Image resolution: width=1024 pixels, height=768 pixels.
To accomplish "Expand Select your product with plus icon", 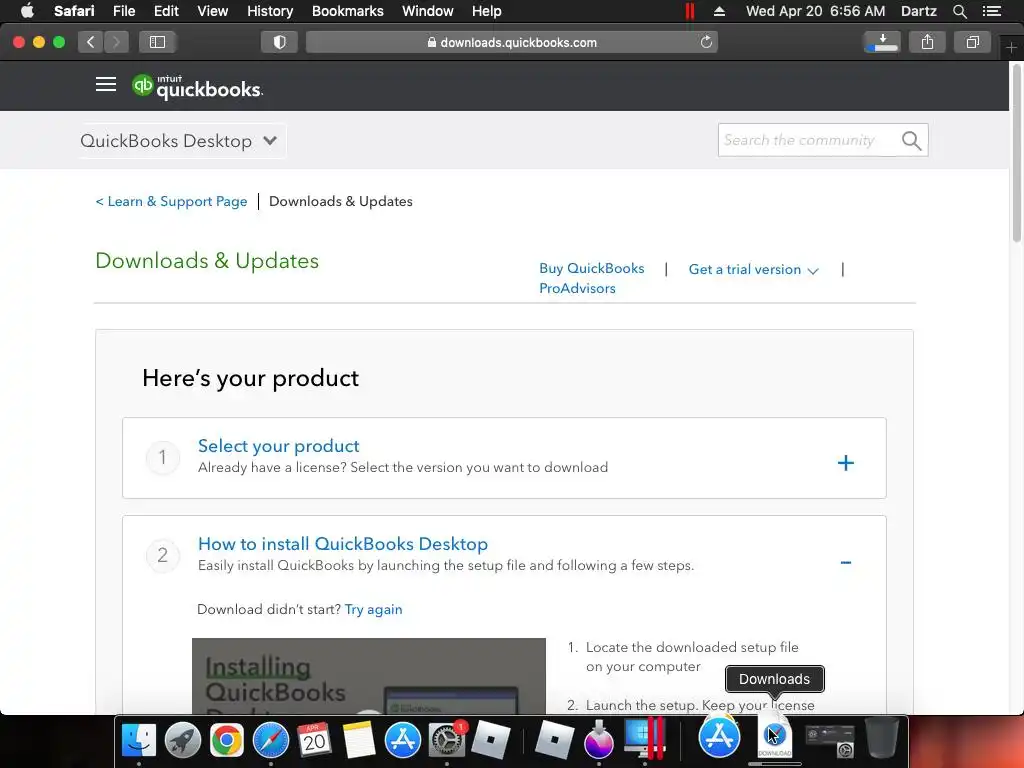I will [846, 463].
